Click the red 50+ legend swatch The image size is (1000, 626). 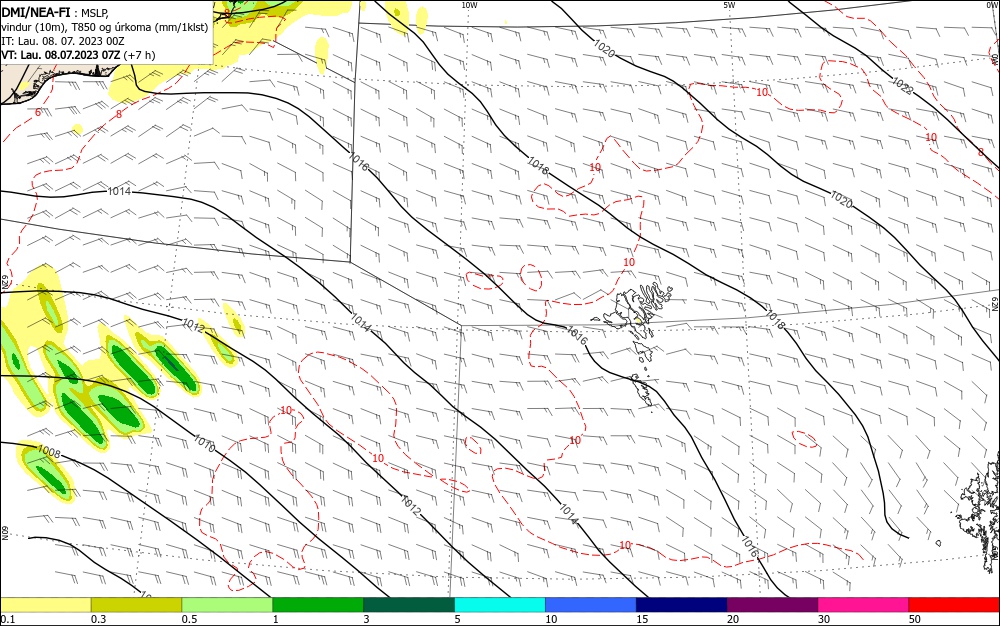pyautogui.click(x=954, y=605)
